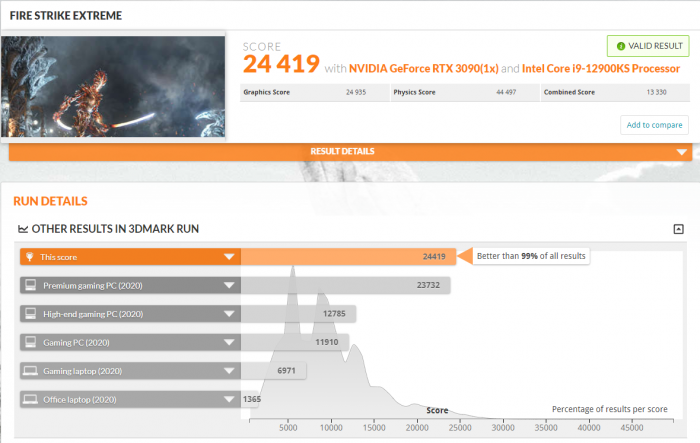This screenshot has height=443, width=700.
Task: Collapse the Other Results in 3DMark Run panel
Action: pos(679,229)
